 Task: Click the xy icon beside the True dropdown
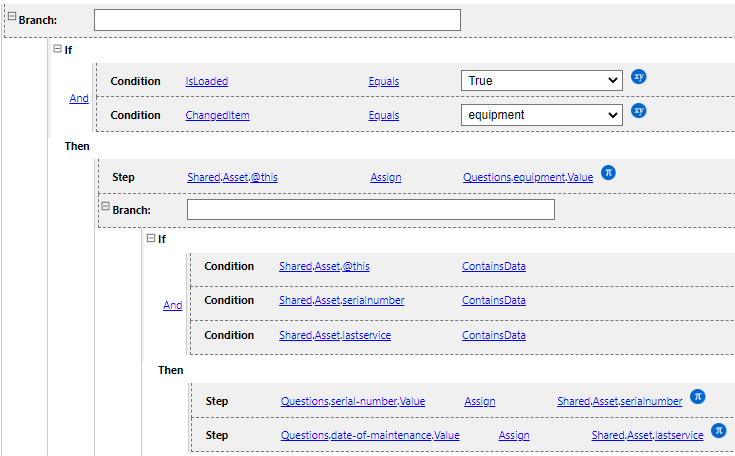point(639,78)
